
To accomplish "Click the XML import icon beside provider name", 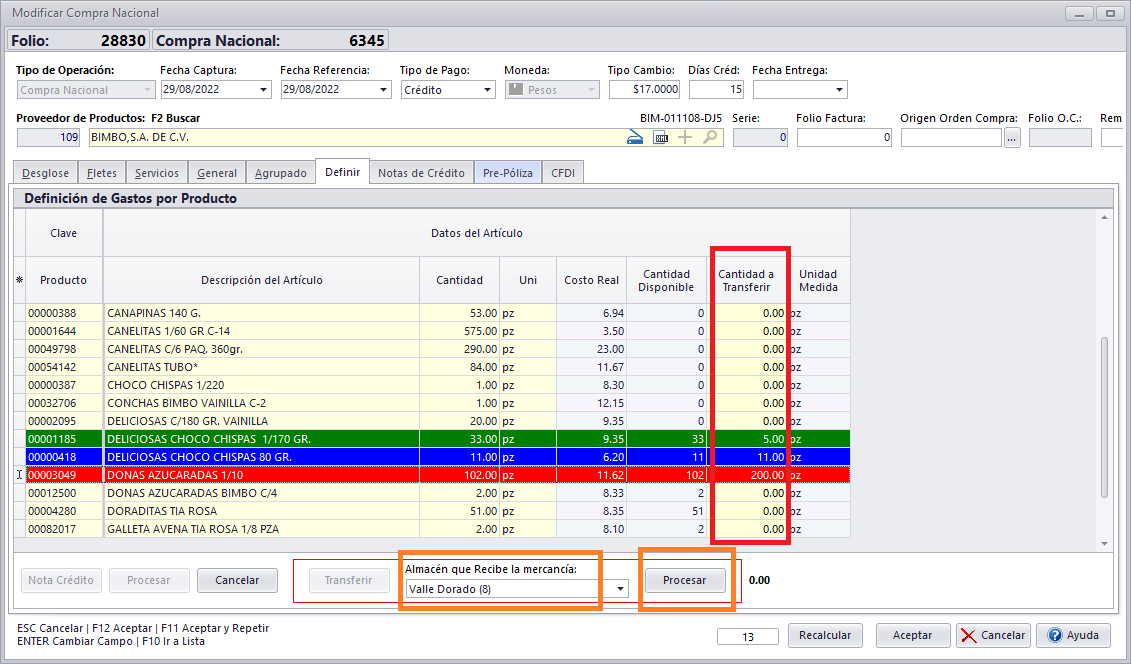I will [x=660, y=138].
